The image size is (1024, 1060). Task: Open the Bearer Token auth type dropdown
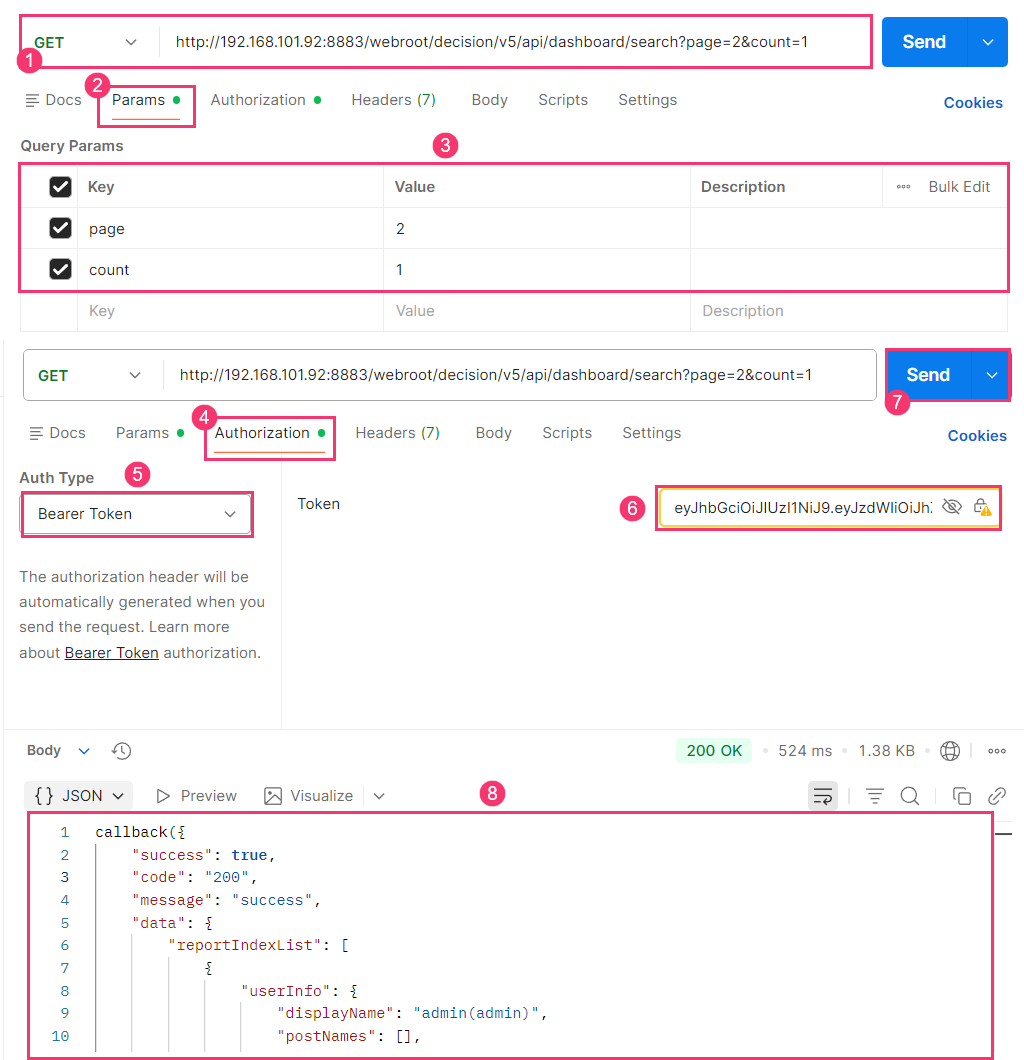[x=137, y=514]
